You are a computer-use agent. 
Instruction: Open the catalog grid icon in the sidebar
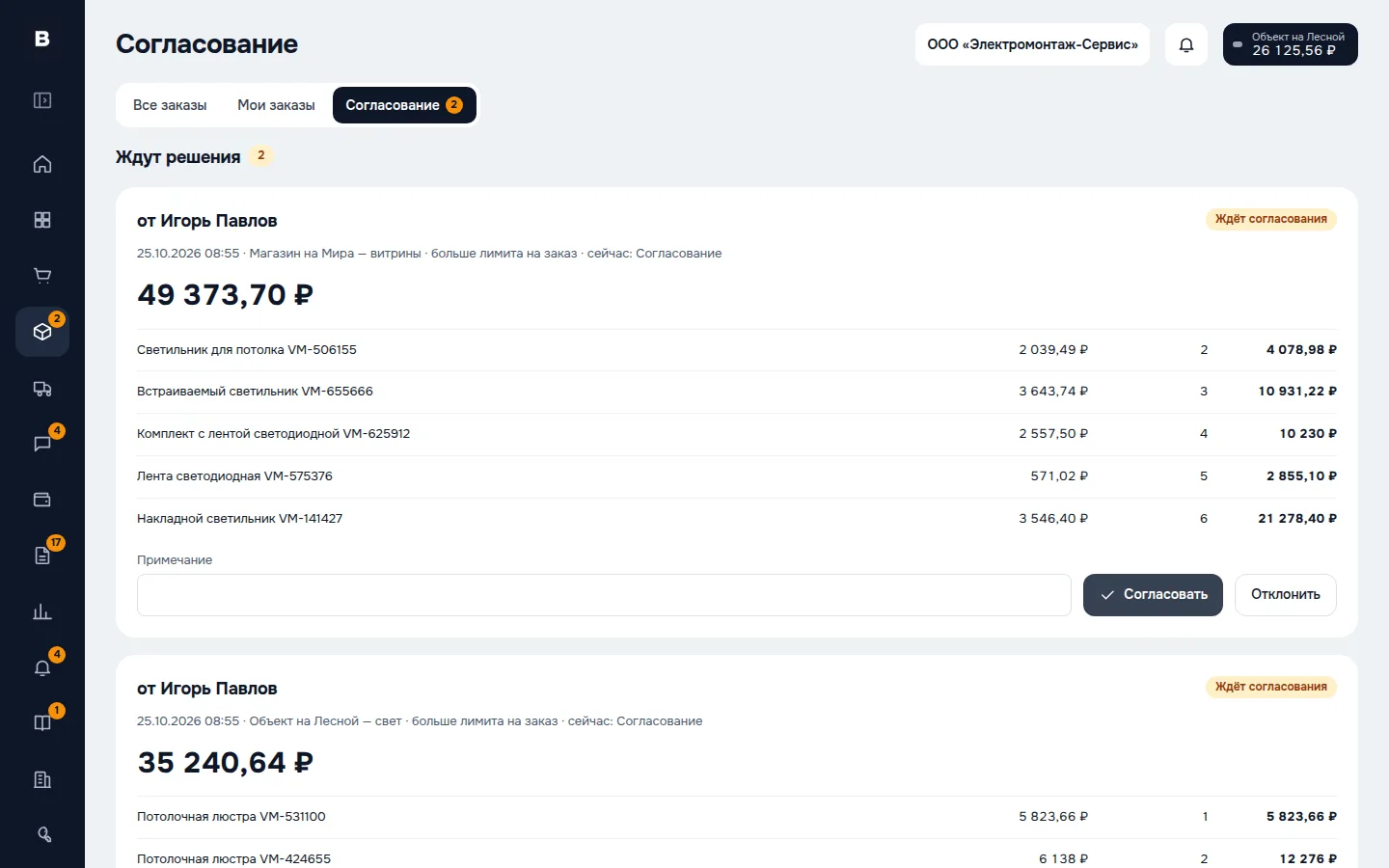pyautogui.click(x=42, y=220)
